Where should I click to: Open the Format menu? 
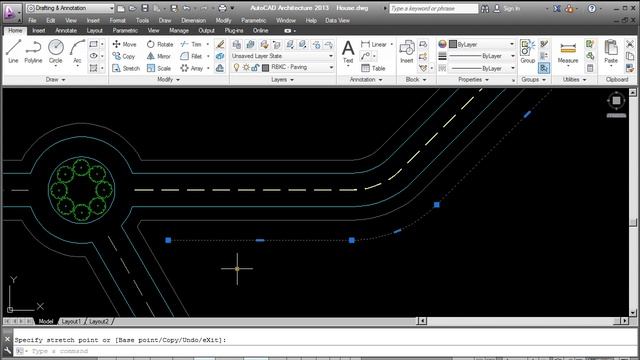pyautogui.click(x=118, y=20)
